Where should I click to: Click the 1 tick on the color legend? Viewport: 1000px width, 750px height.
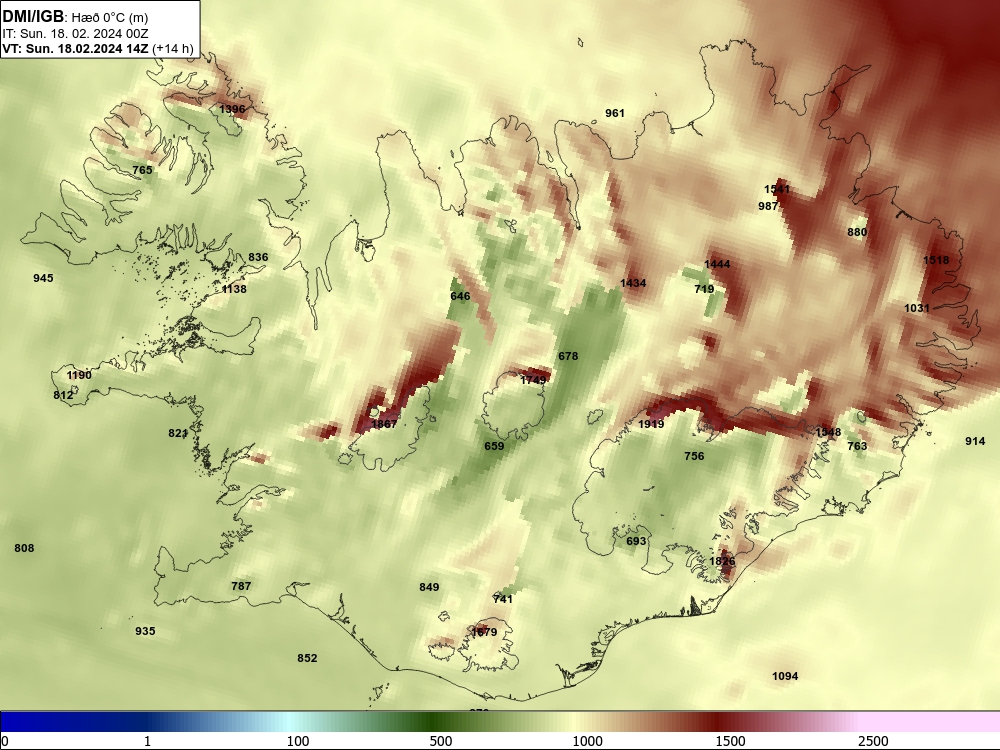click(x=147, y=741)
